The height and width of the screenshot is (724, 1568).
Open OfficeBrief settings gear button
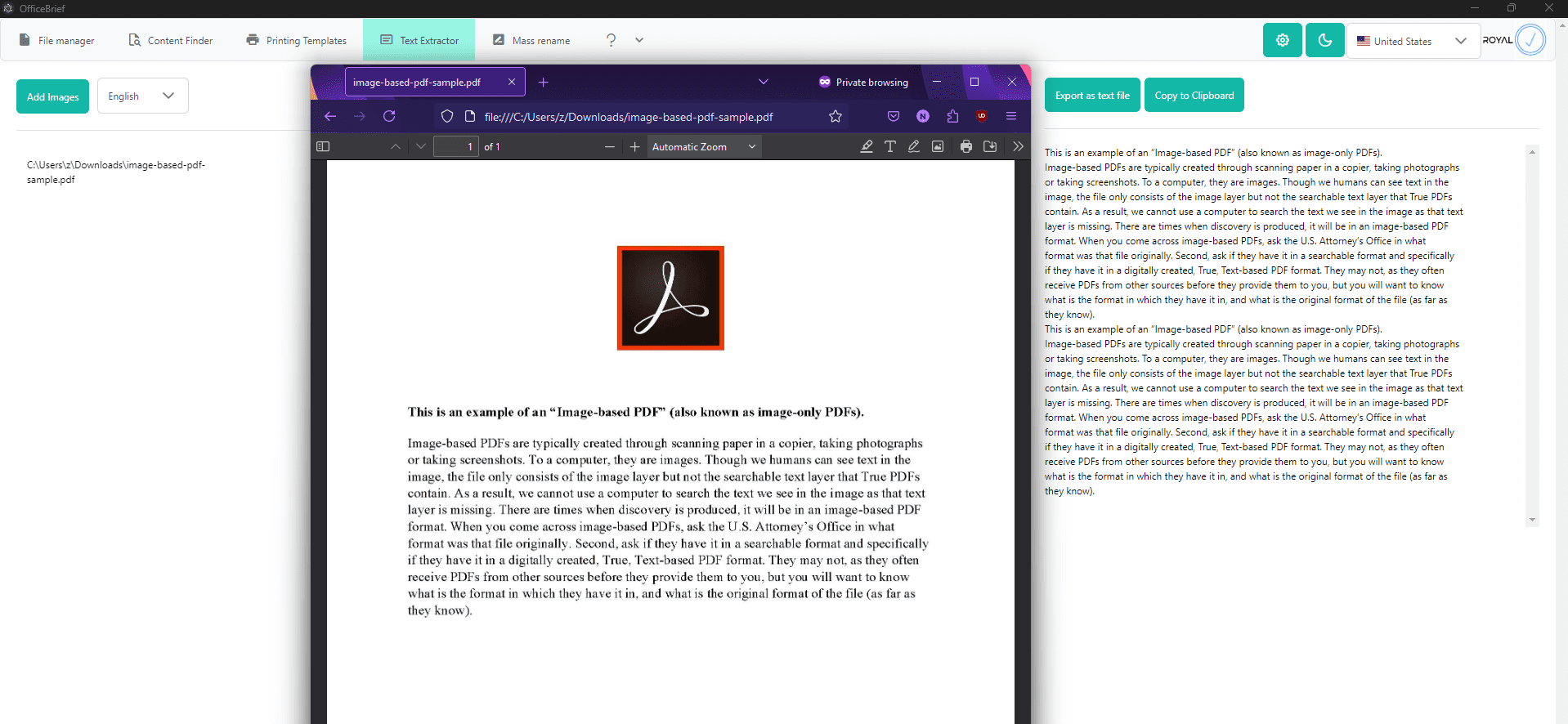pyautogui.click(x=1283, y=40)
